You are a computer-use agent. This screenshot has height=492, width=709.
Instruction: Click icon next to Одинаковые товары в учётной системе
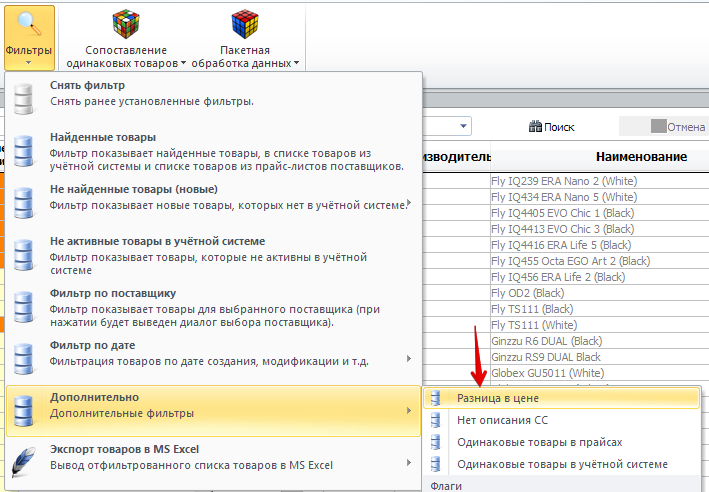(x=435, y=464)
